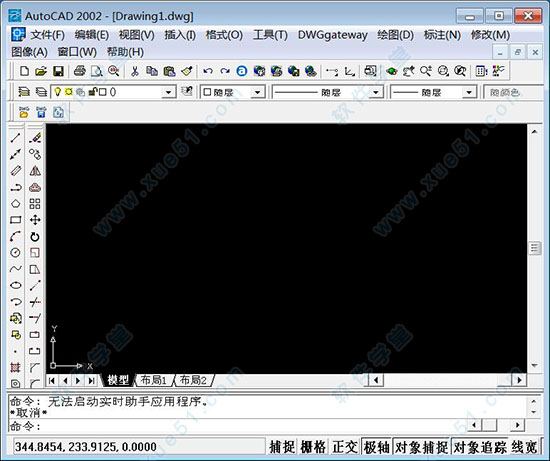
Task: Open the color control 随层 dropdown
Action: click(257, 92)
